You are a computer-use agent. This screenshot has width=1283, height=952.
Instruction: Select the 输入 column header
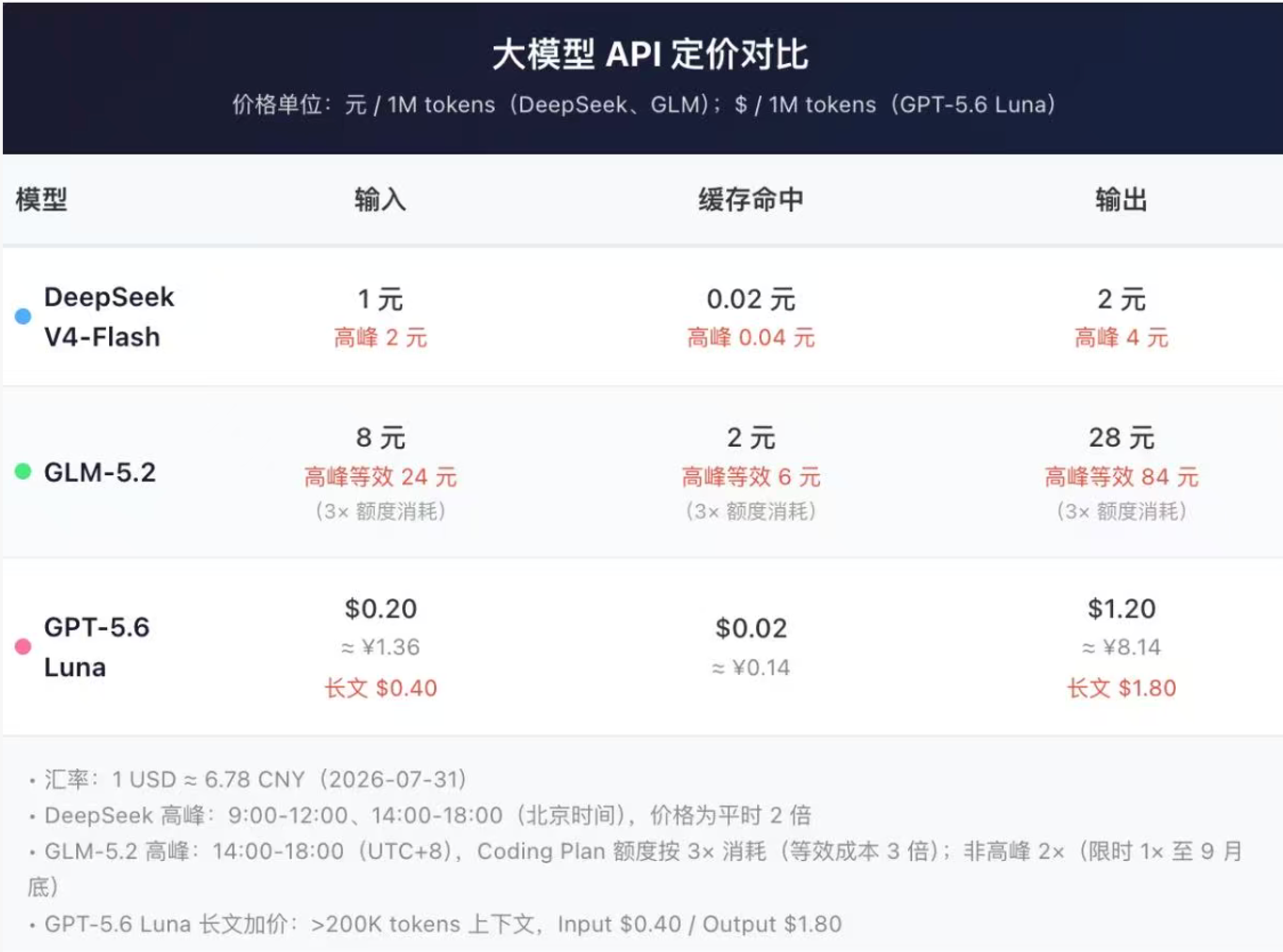(x=380, y=199)
